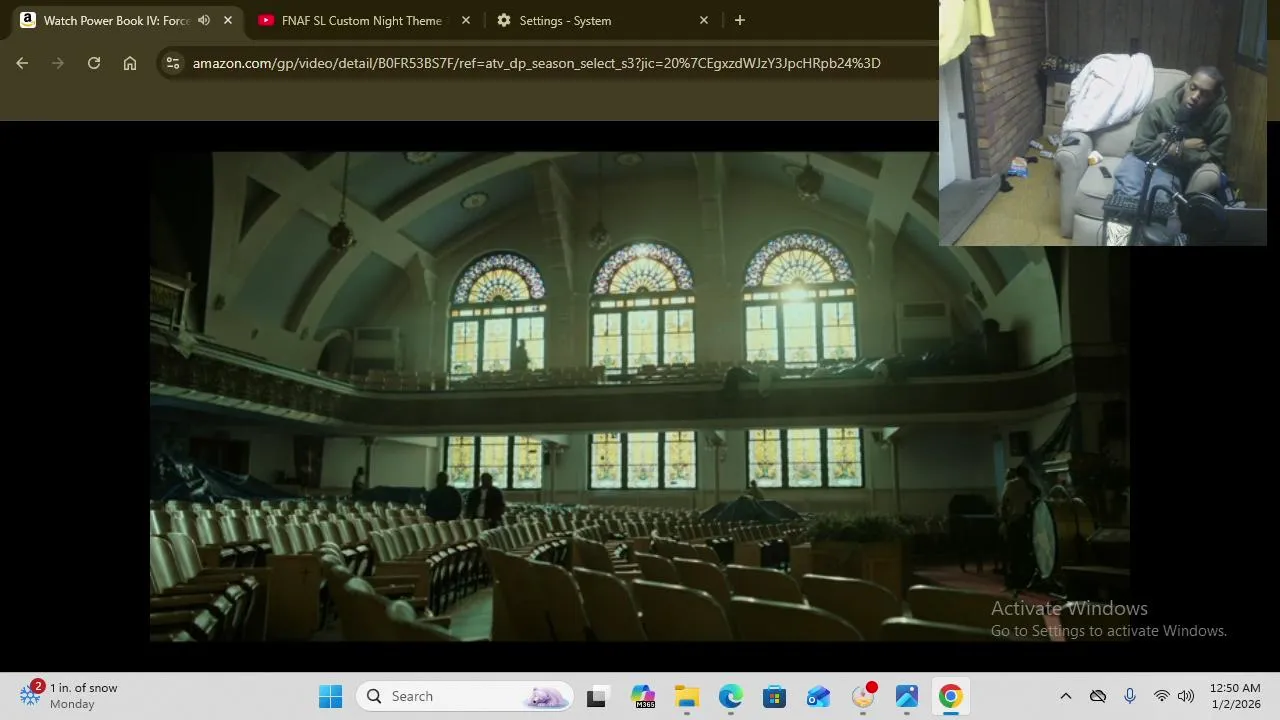Viewport: 1280px width, 720px height.
Task: Go forward to the next page
Action: click(58, 63)
